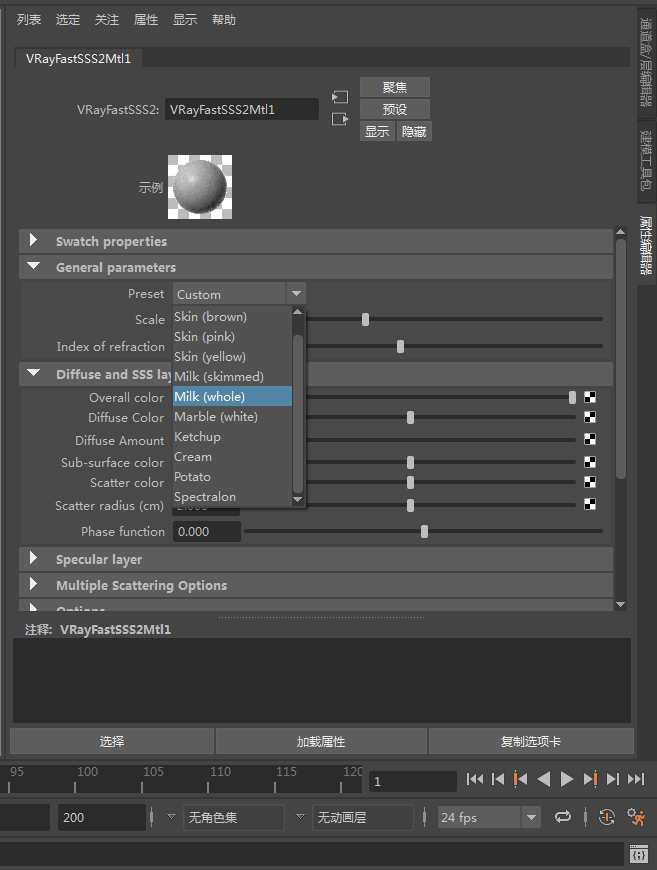The image size is (657, 870).
Task: Click the 选择 button
Action: point(112,741)
